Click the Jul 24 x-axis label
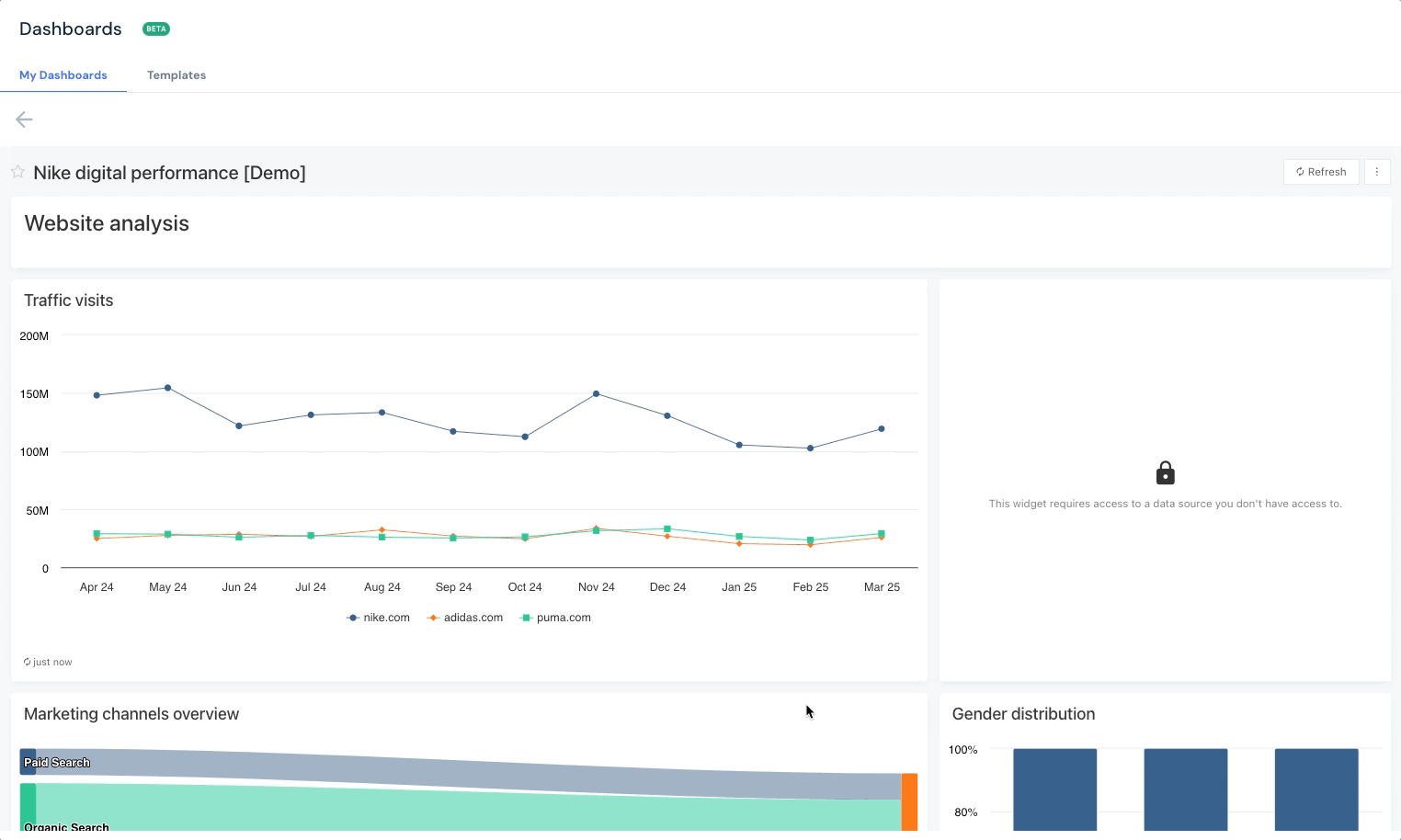Image resolution: width=1401 pixels, height=840 pixels. click(x=311, y=587)
